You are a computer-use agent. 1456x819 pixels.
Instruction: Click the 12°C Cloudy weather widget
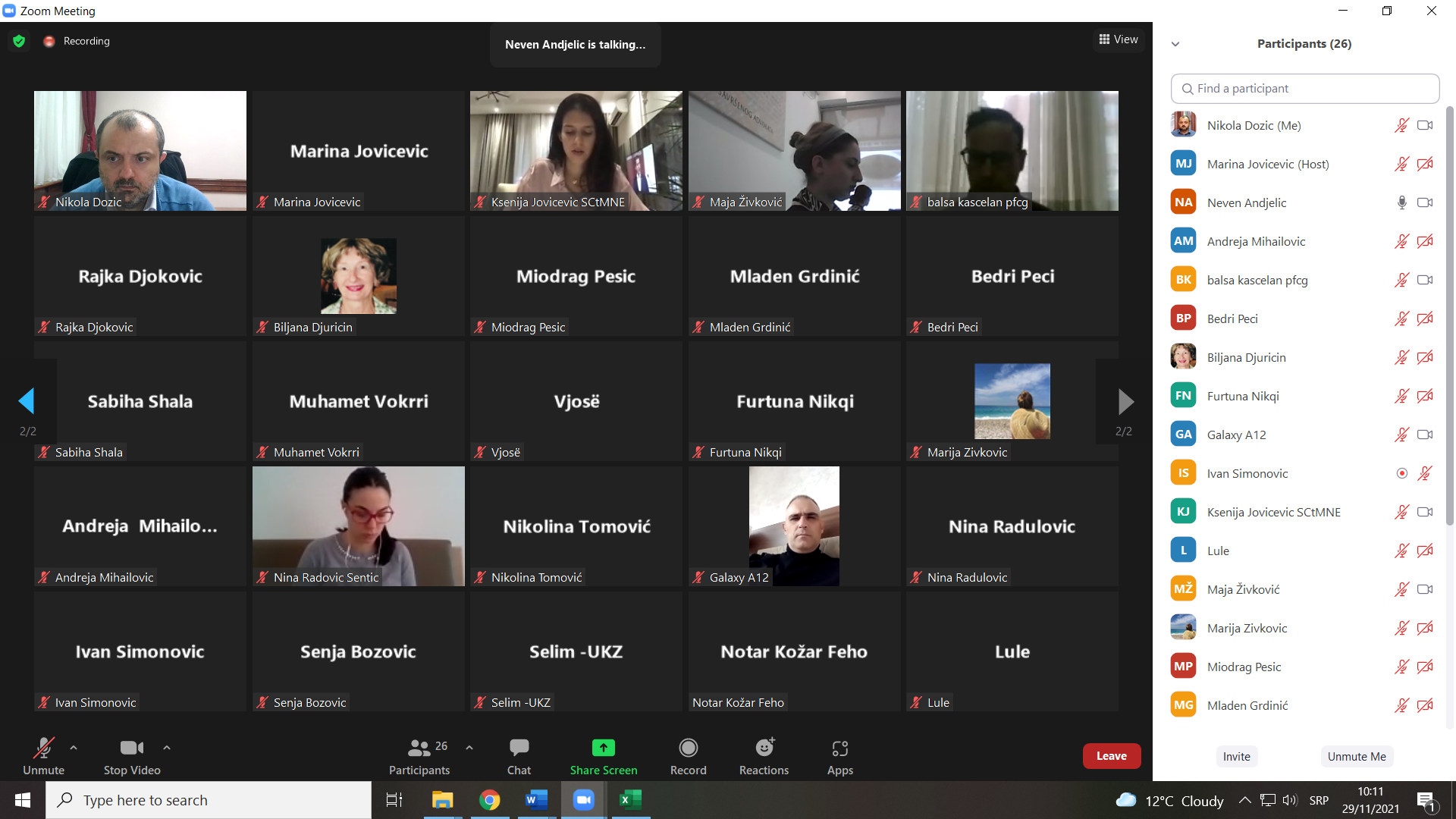pos(1170,801)
